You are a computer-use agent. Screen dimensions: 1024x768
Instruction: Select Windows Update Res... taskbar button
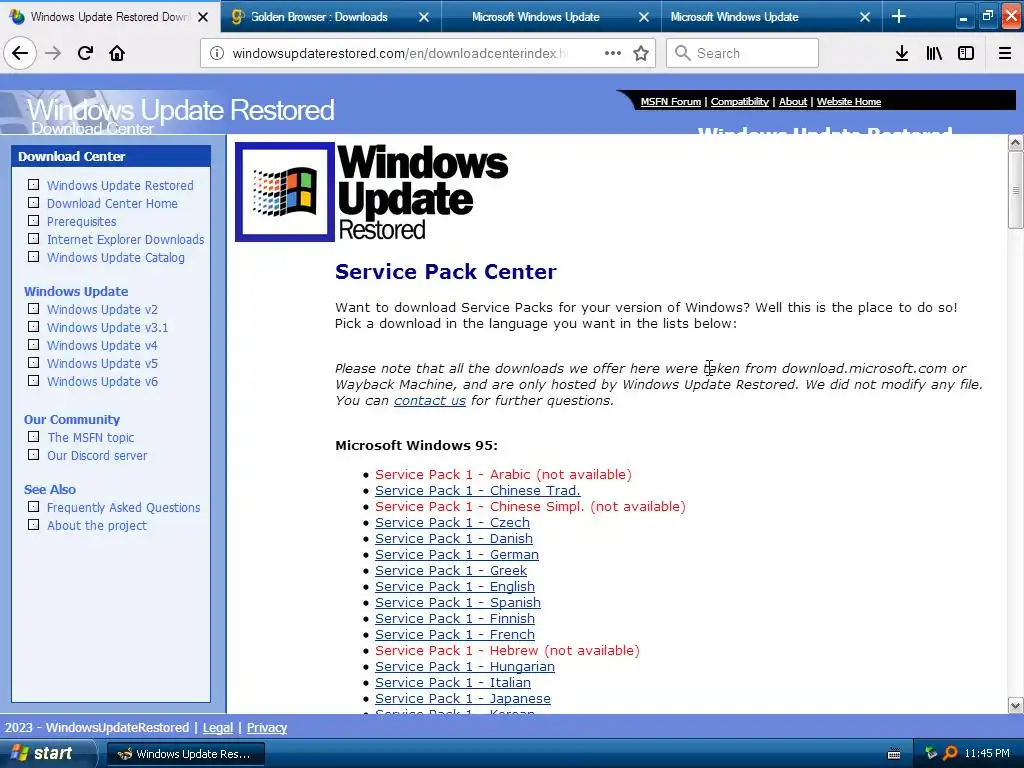186,754
